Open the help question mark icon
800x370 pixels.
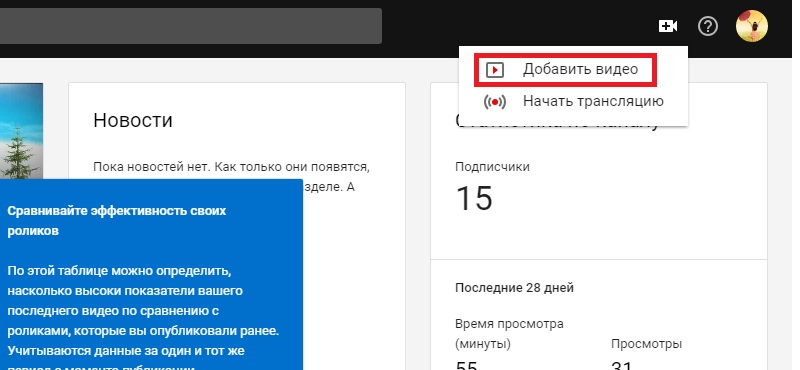[x=708, y=26]
